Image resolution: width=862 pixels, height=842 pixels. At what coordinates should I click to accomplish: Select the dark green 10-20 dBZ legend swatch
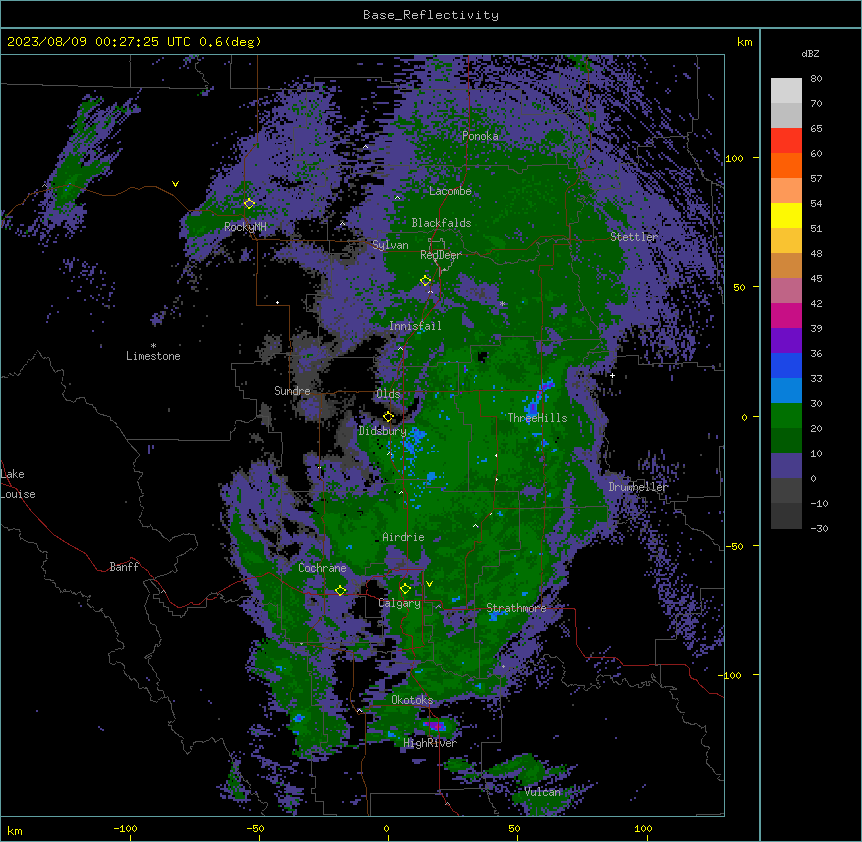click(x=786, y=441)
